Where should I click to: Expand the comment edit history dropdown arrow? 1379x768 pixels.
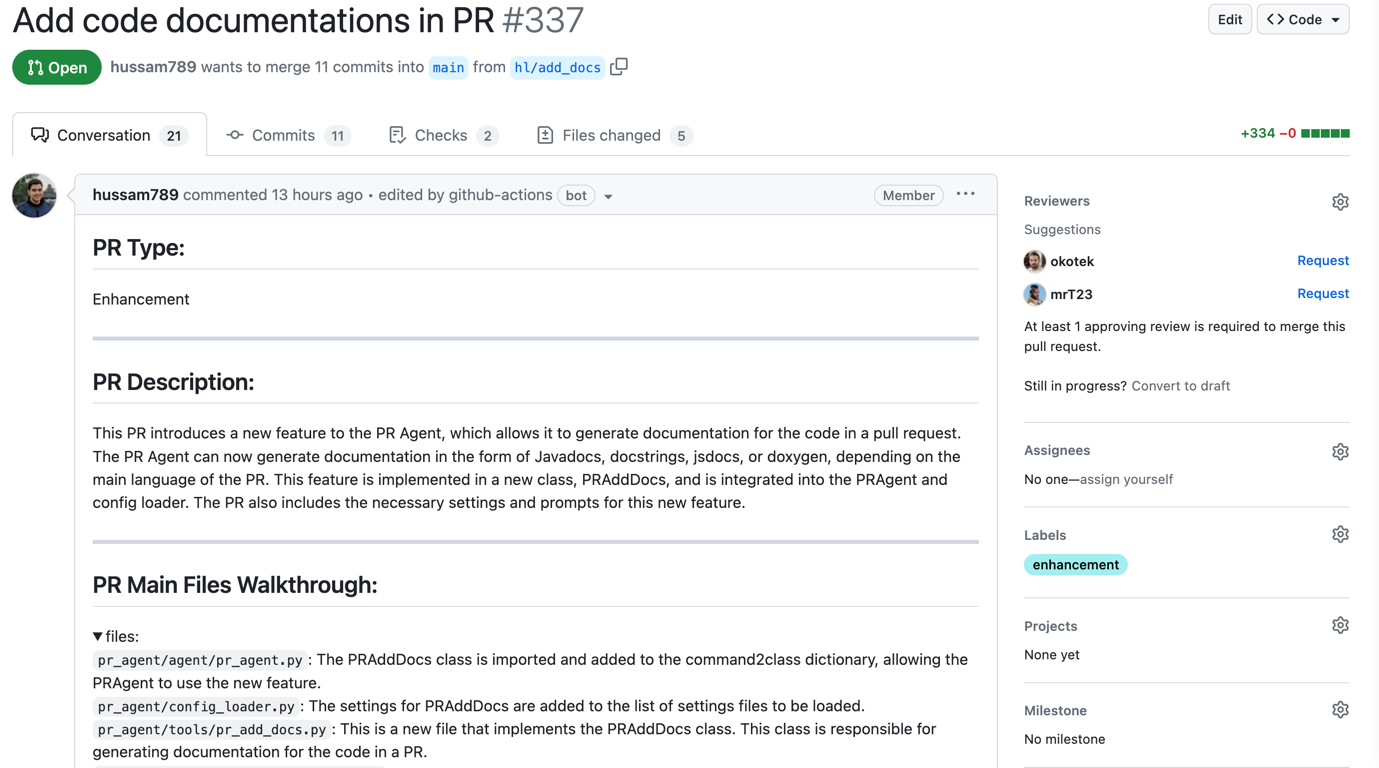(608, 196)
